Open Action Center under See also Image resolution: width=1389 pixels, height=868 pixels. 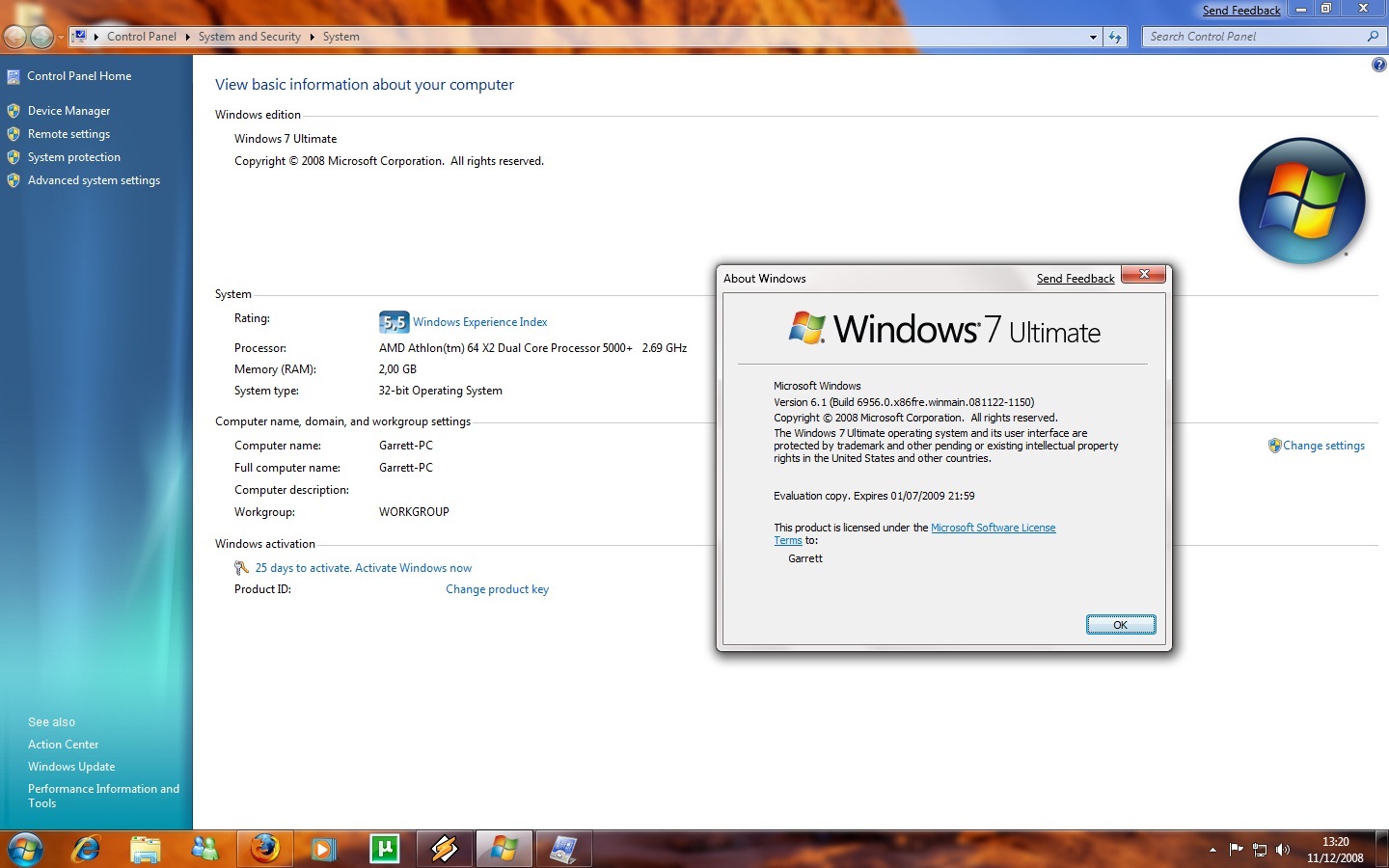point(63,745)
